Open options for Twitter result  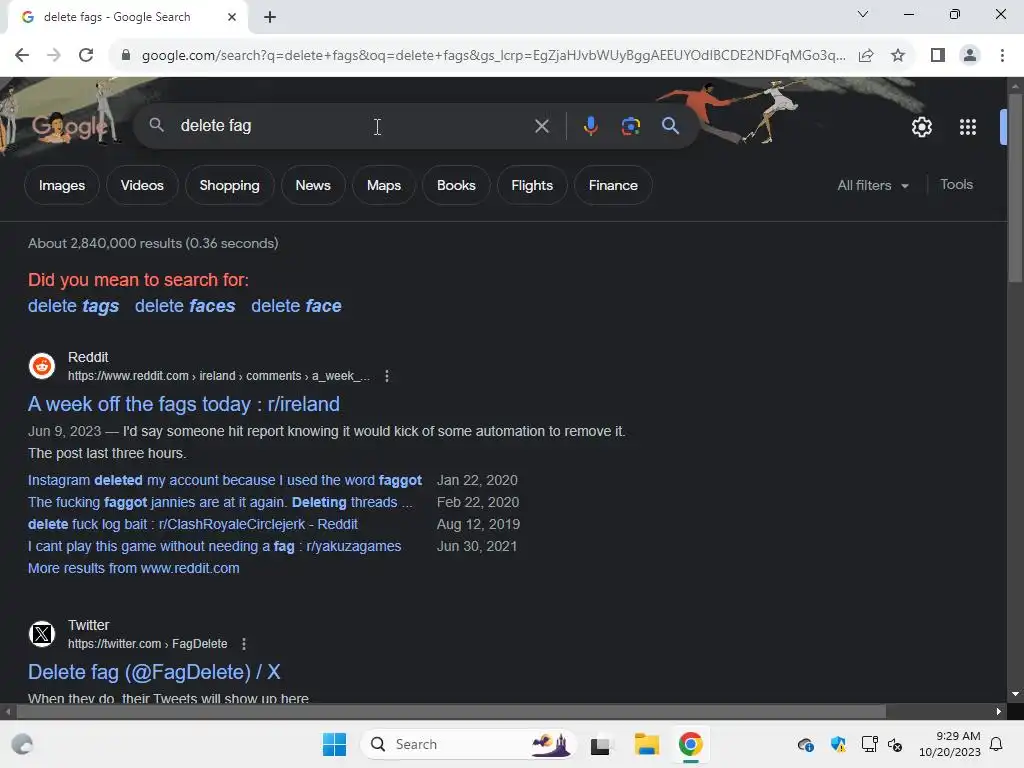coord(244,644)
